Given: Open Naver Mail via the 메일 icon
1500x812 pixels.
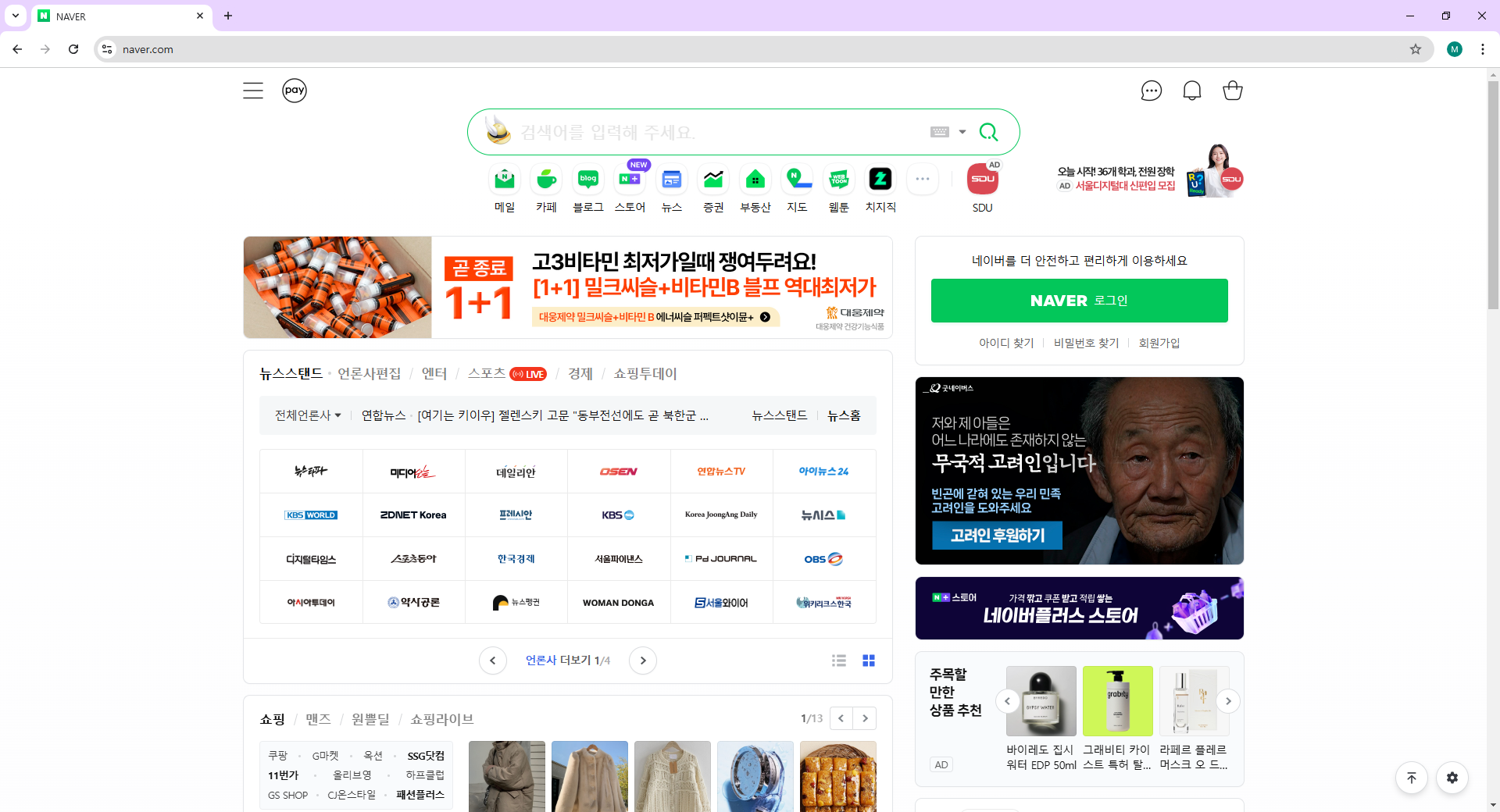Looking at the screenshot, I should coord(504,179).
